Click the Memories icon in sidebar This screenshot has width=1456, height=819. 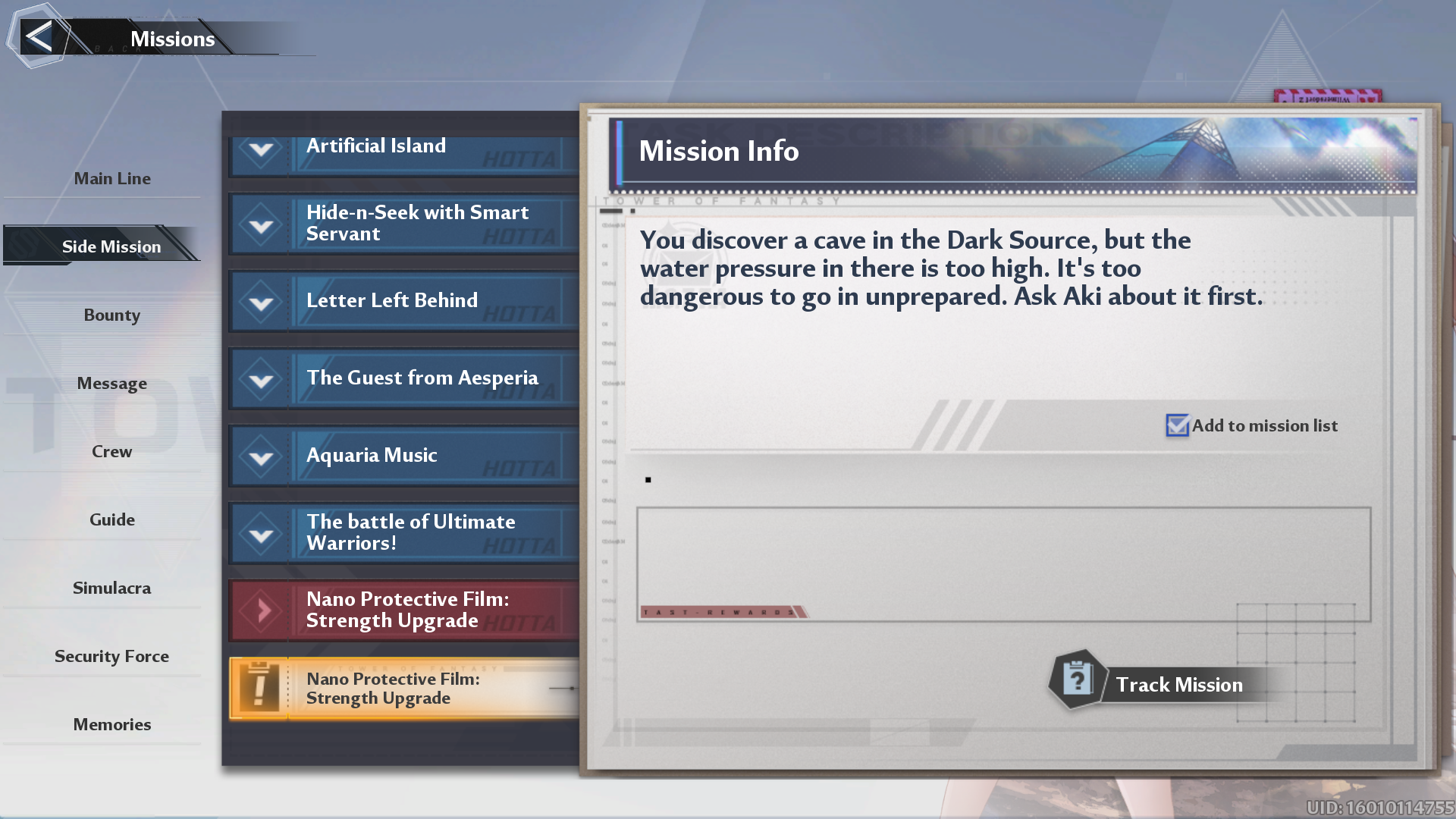pyautogui.click(x=112, y=723)
